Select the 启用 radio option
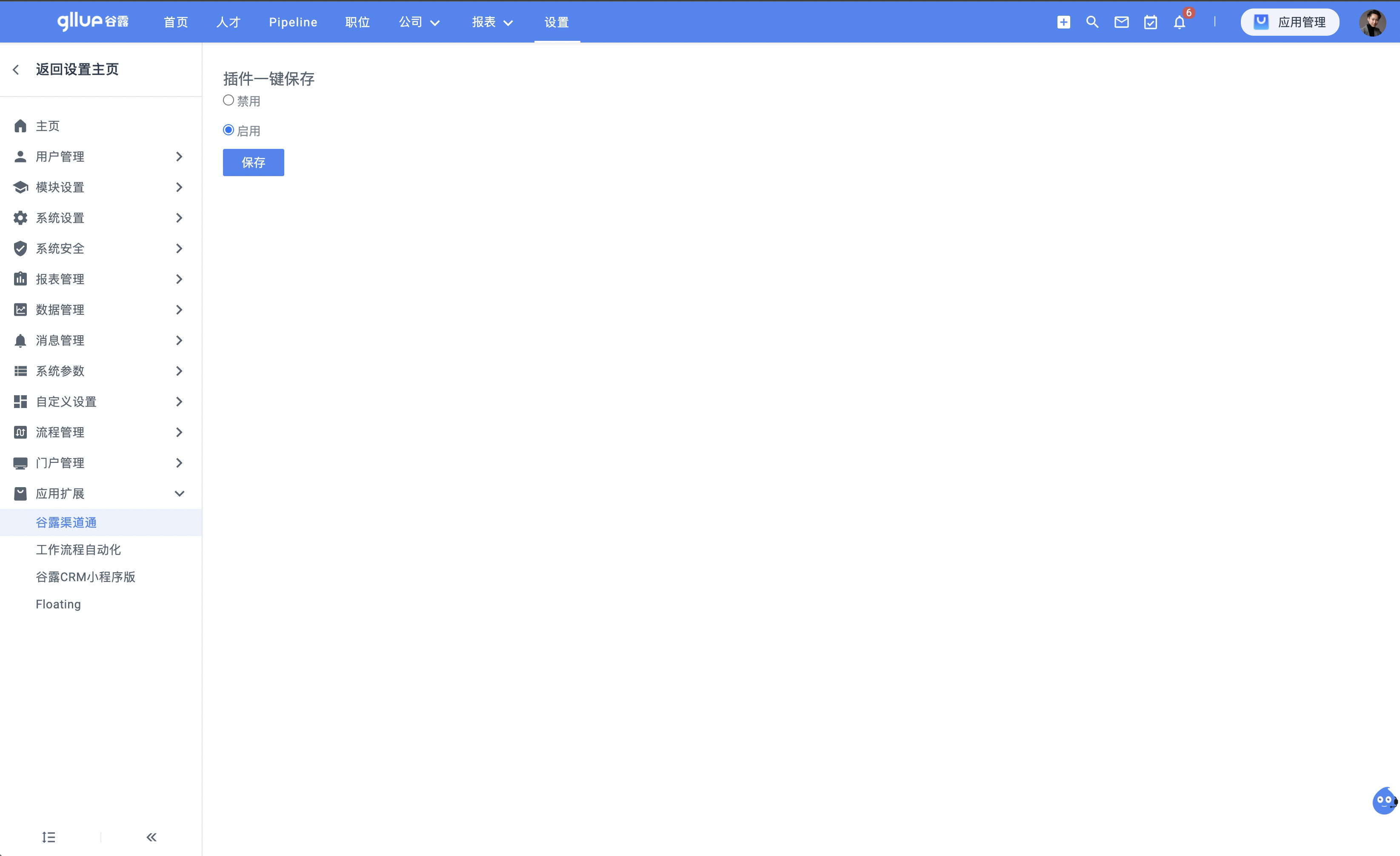Viewport: 1400px width, 856px height. (x=229, y=130)
